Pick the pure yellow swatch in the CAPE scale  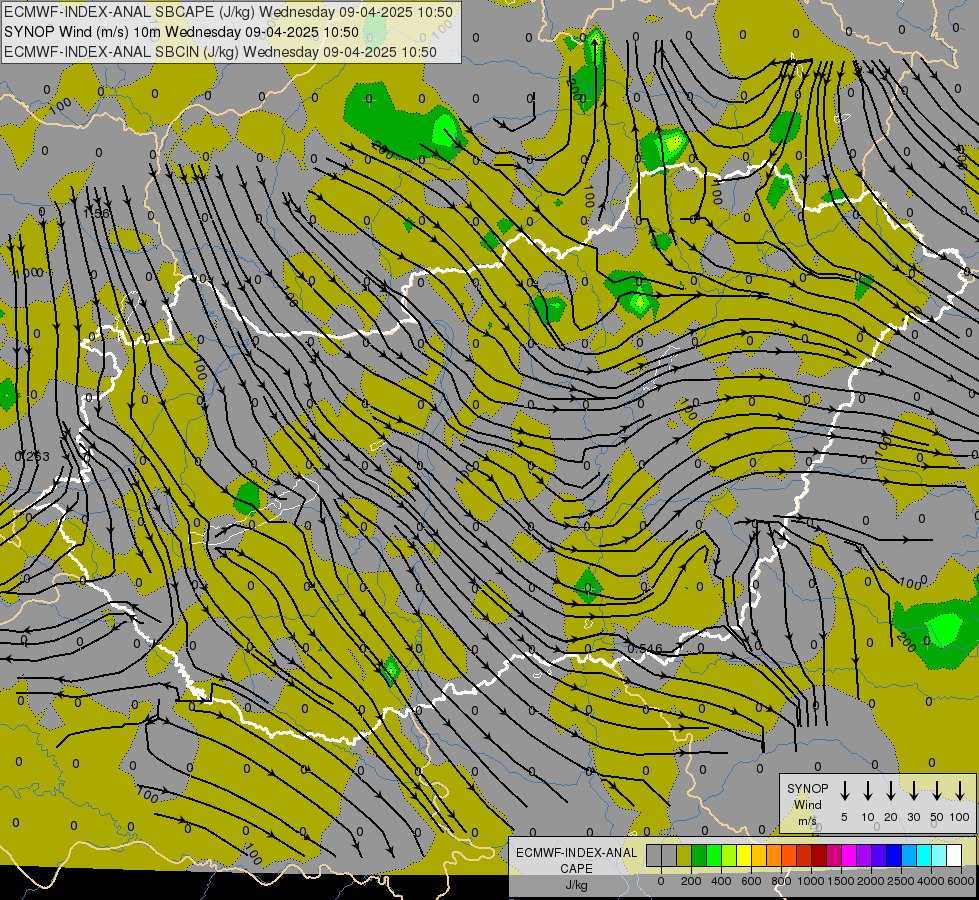point(744,855)
